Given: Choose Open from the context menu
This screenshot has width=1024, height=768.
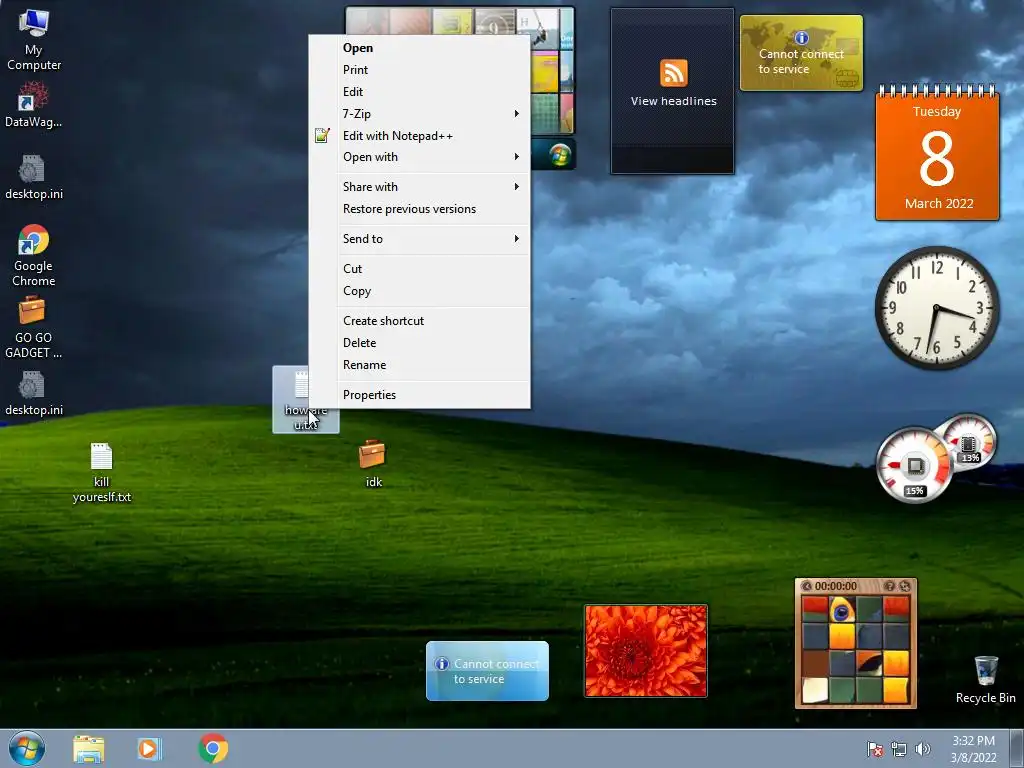Looking at the screenshot, I should click(420, 48).
